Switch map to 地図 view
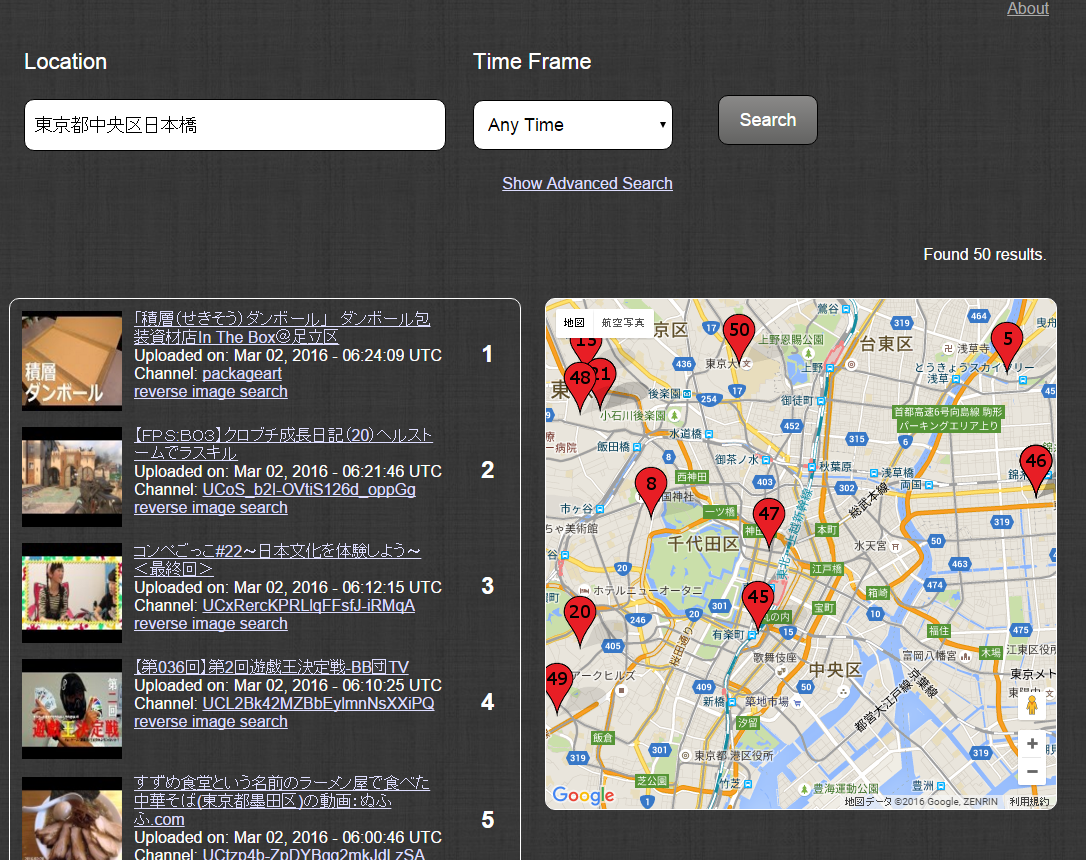This screenshot has height=860, width=1086. (574, 323)
